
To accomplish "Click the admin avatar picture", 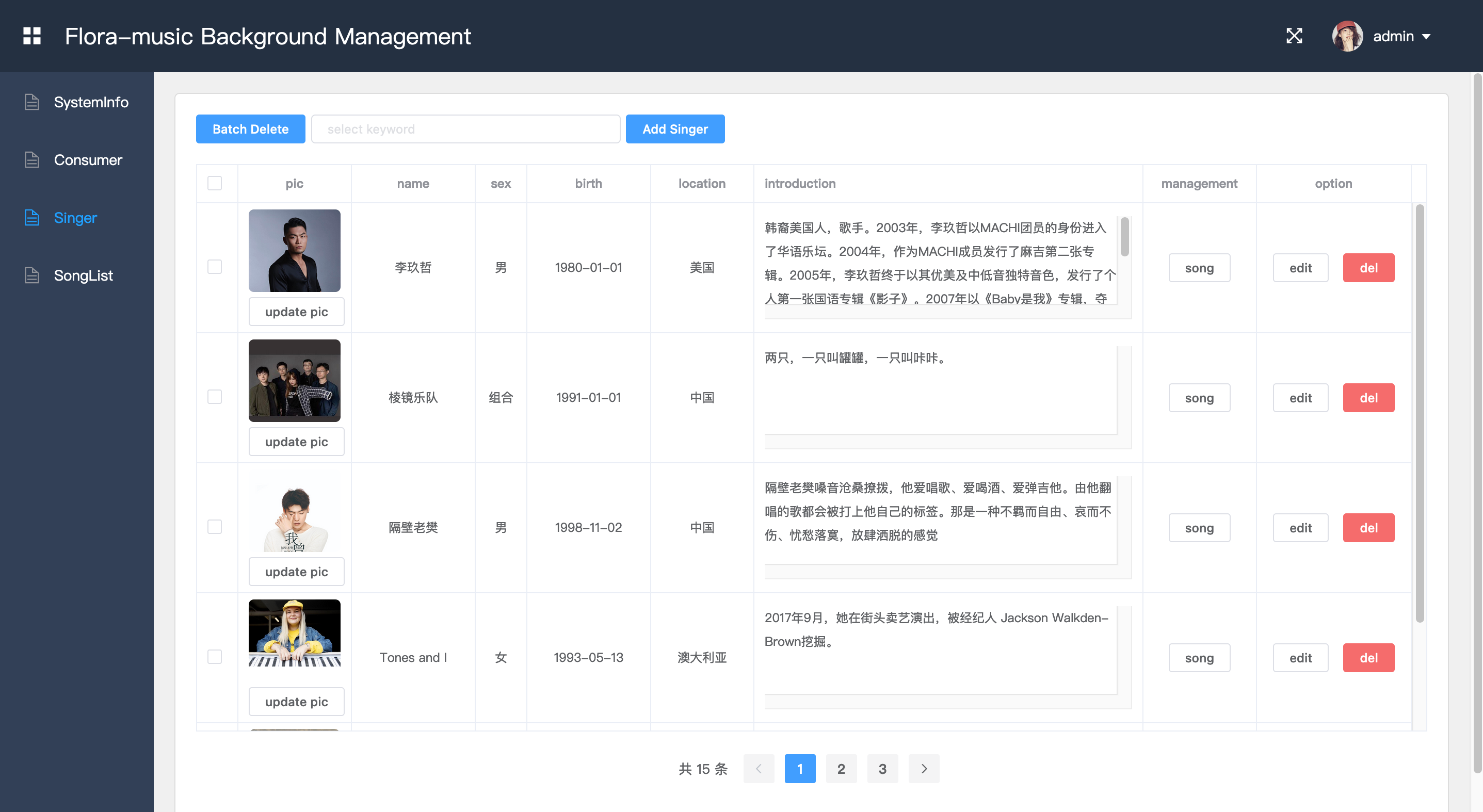I will 1347,36.
